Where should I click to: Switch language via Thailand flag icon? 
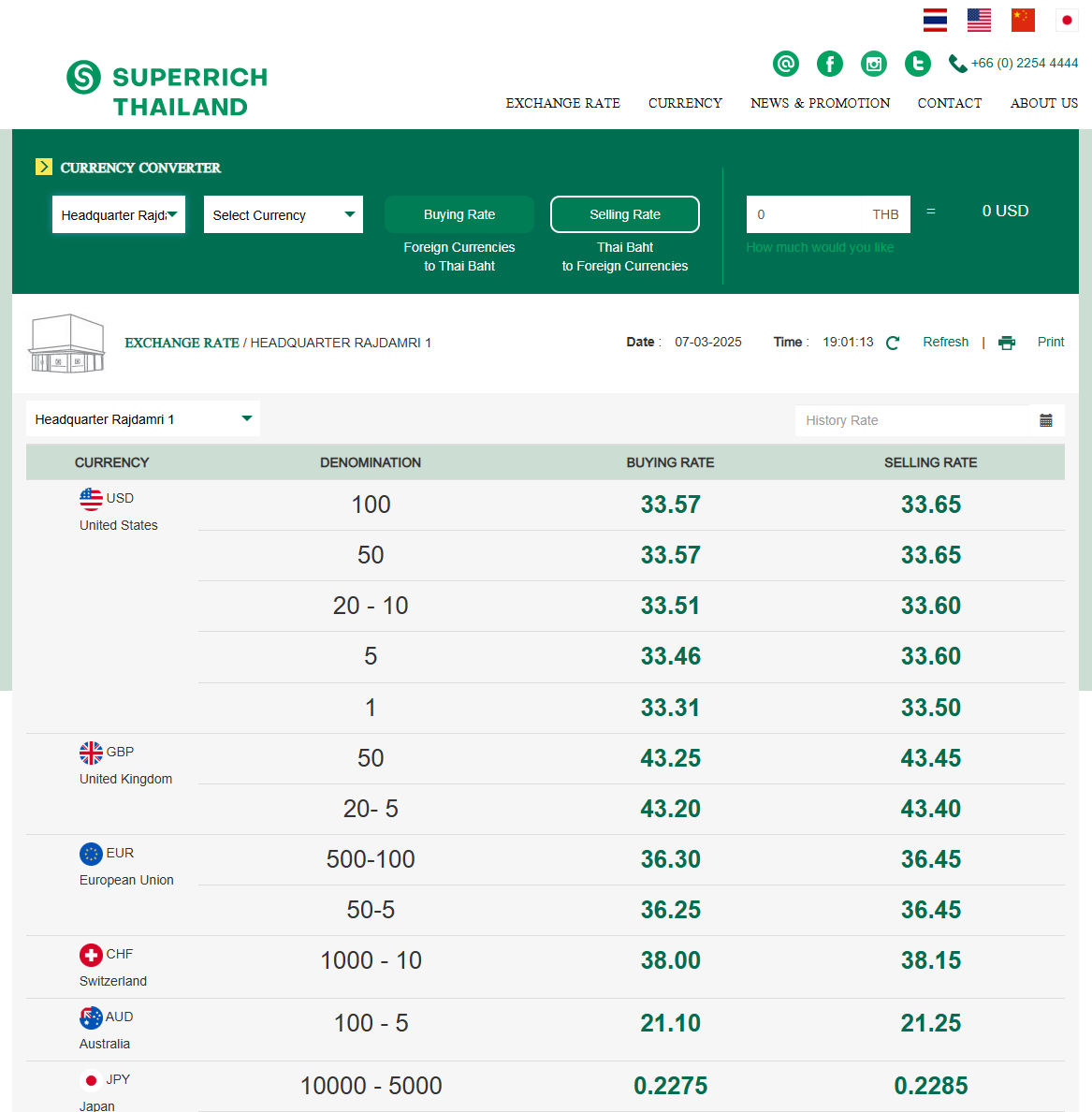click(x=935, y=20)
